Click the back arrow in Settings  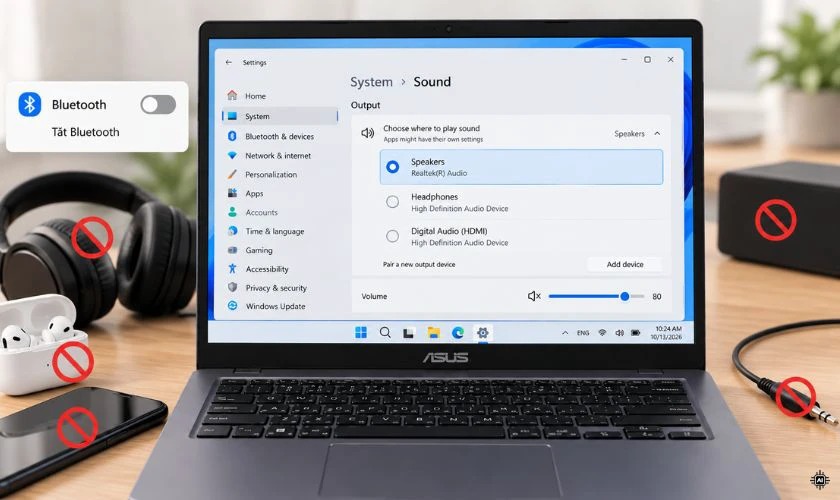point(229,63)
